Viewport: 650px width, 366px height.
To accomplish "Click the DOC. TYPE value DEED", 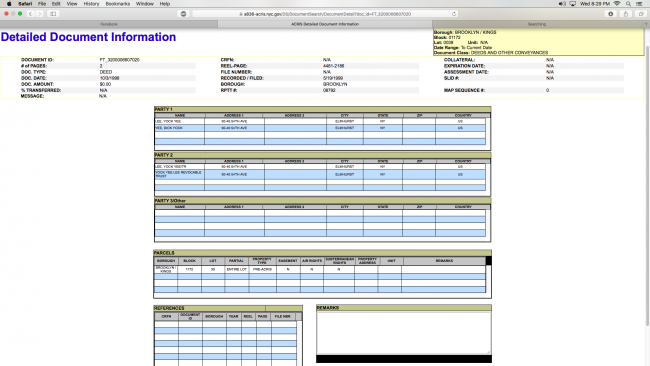I will coord(106,72).
